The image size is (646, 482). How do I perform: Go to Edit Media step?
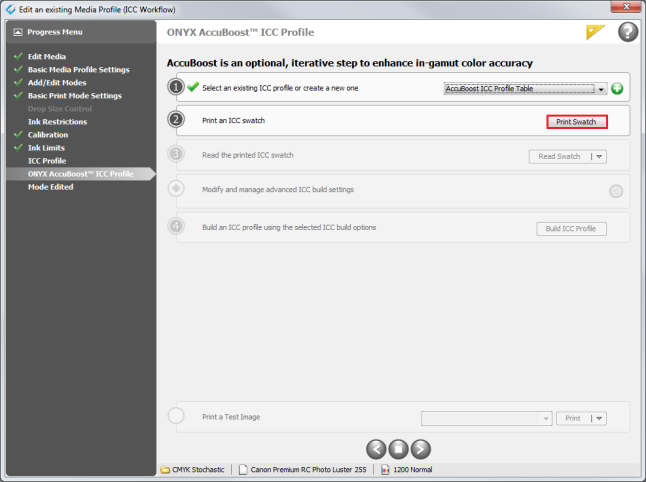47,56
